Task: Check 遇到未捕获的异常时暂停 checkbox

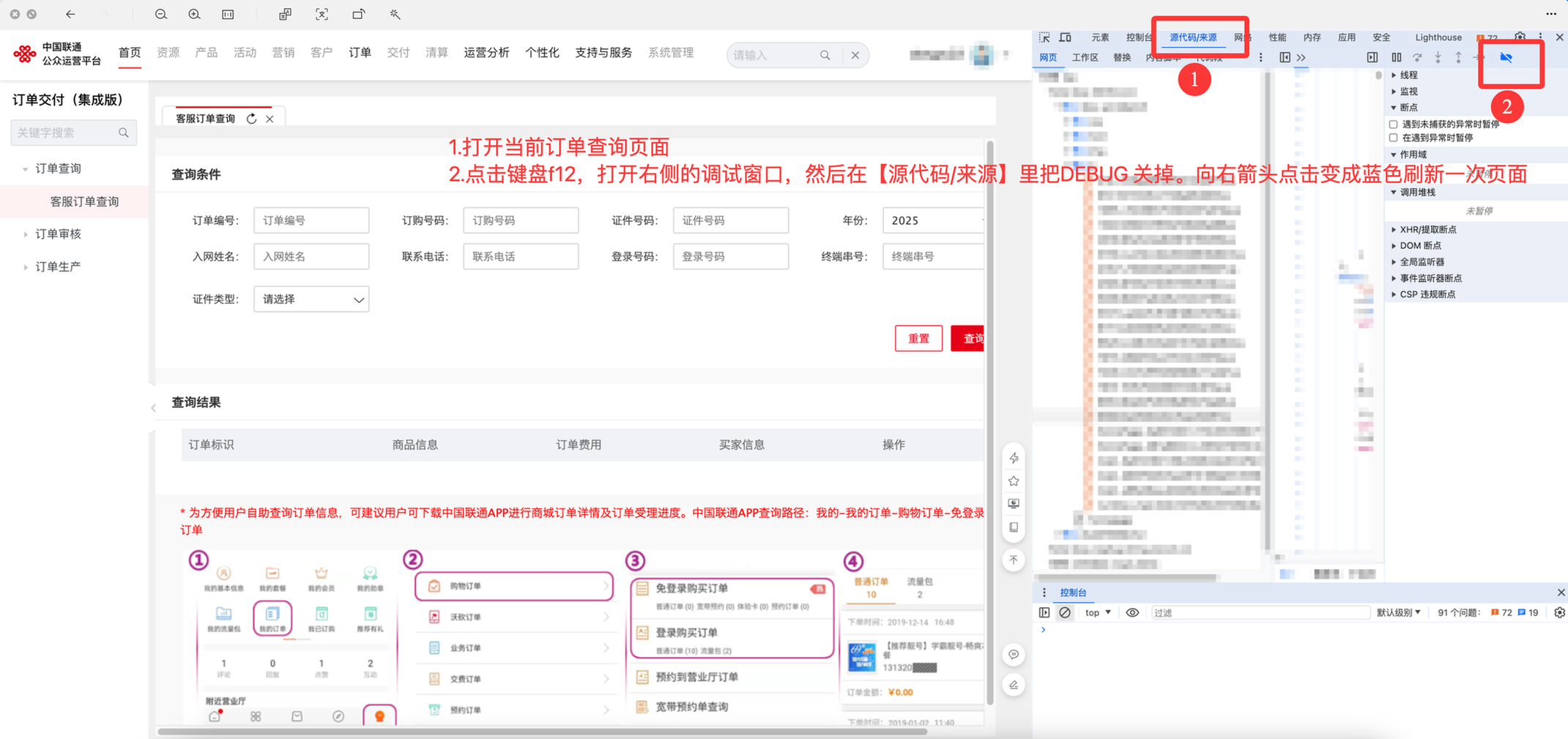Action: point(1394,124)
